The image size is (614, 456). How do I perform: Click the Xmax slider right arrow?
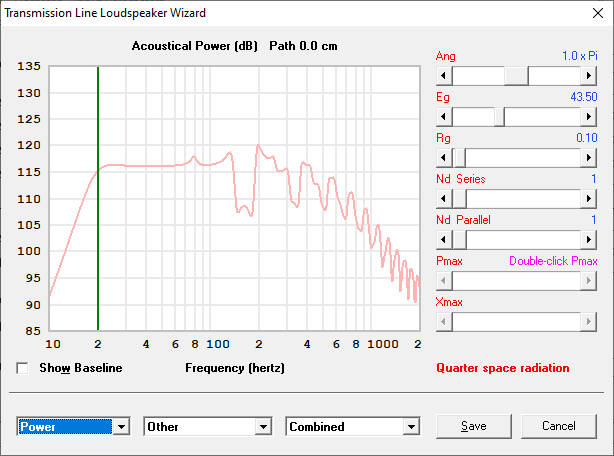tap(589, 322)
